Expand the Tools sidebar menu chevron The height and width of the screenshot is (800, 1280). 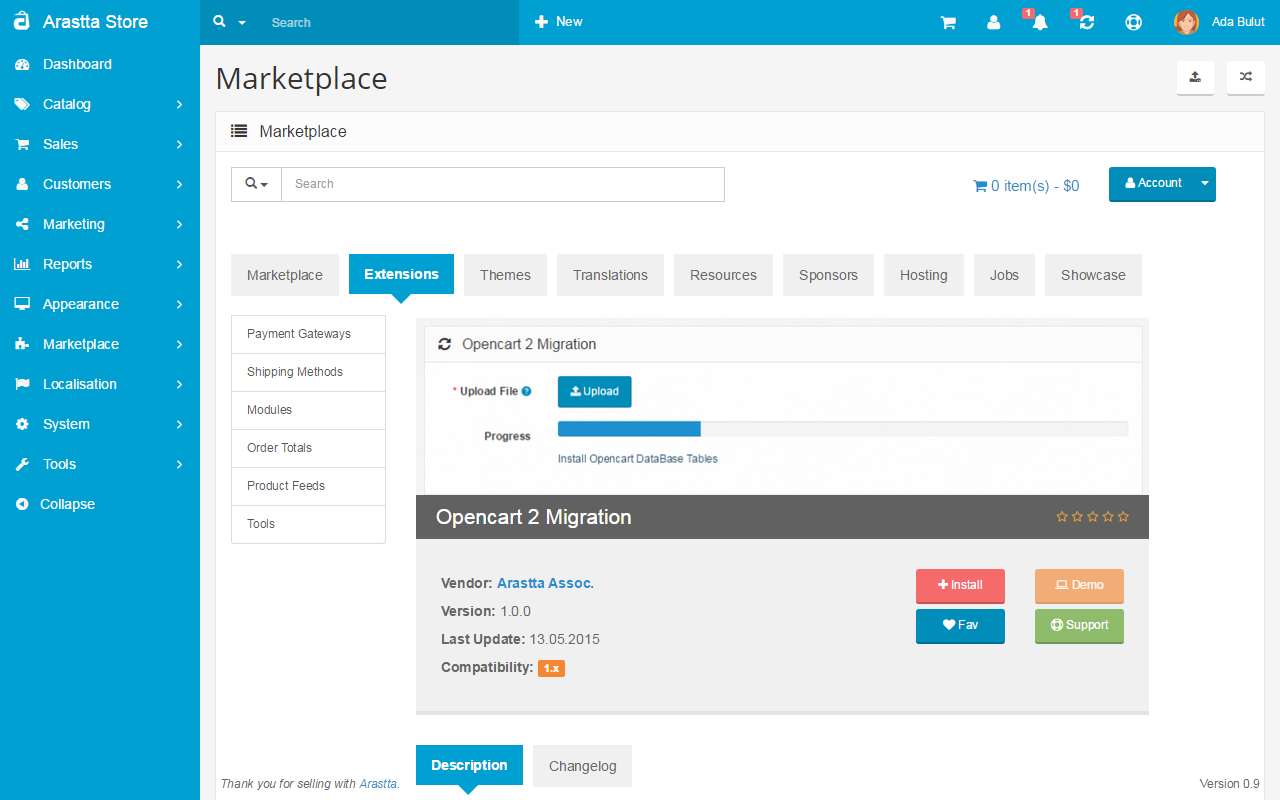tap(179, 464)
